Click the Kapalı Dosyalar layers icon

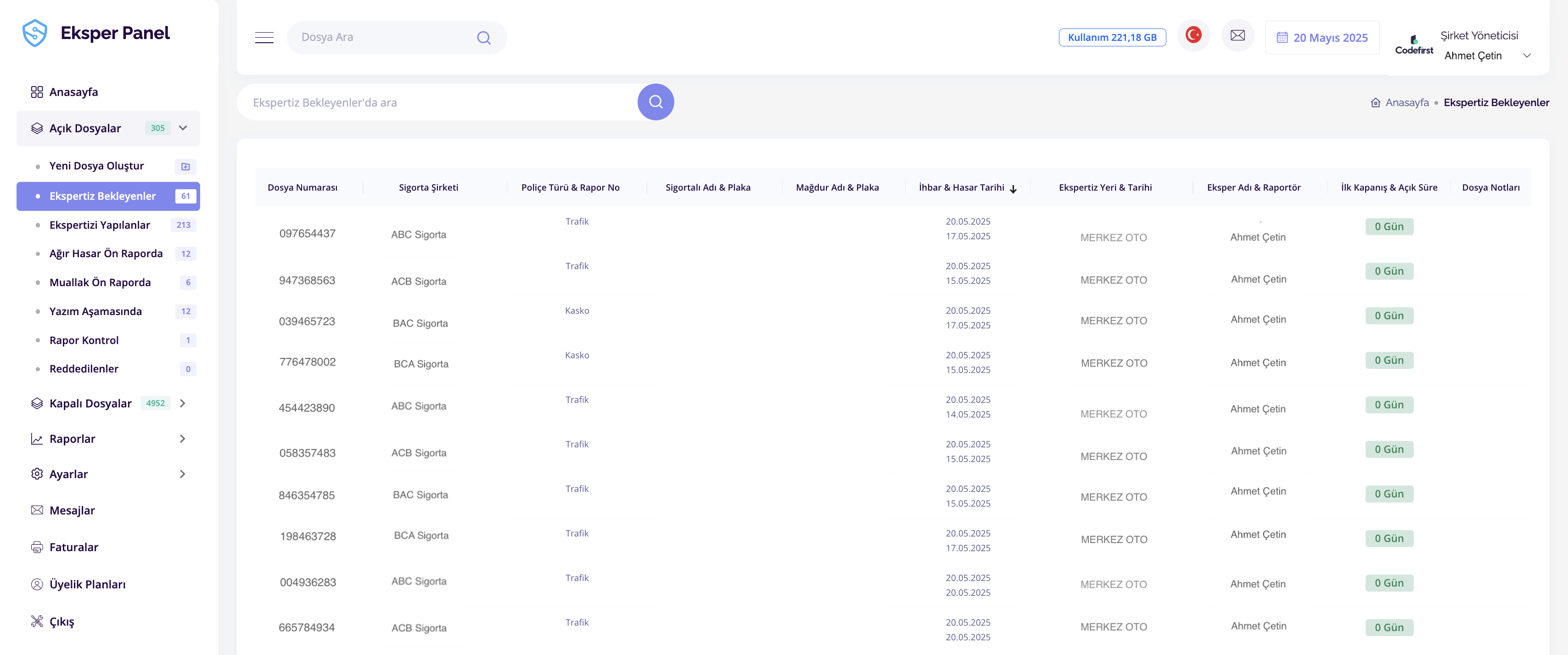37,403
